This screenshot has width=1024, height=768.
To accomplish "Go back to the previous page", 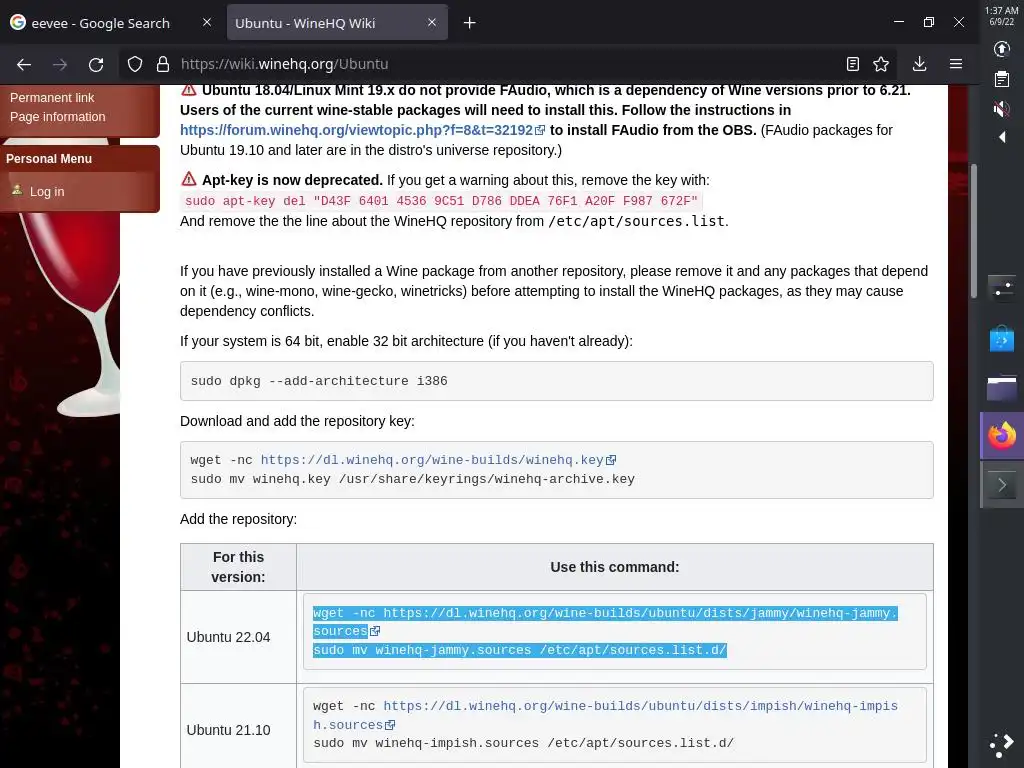I will 24,64.
